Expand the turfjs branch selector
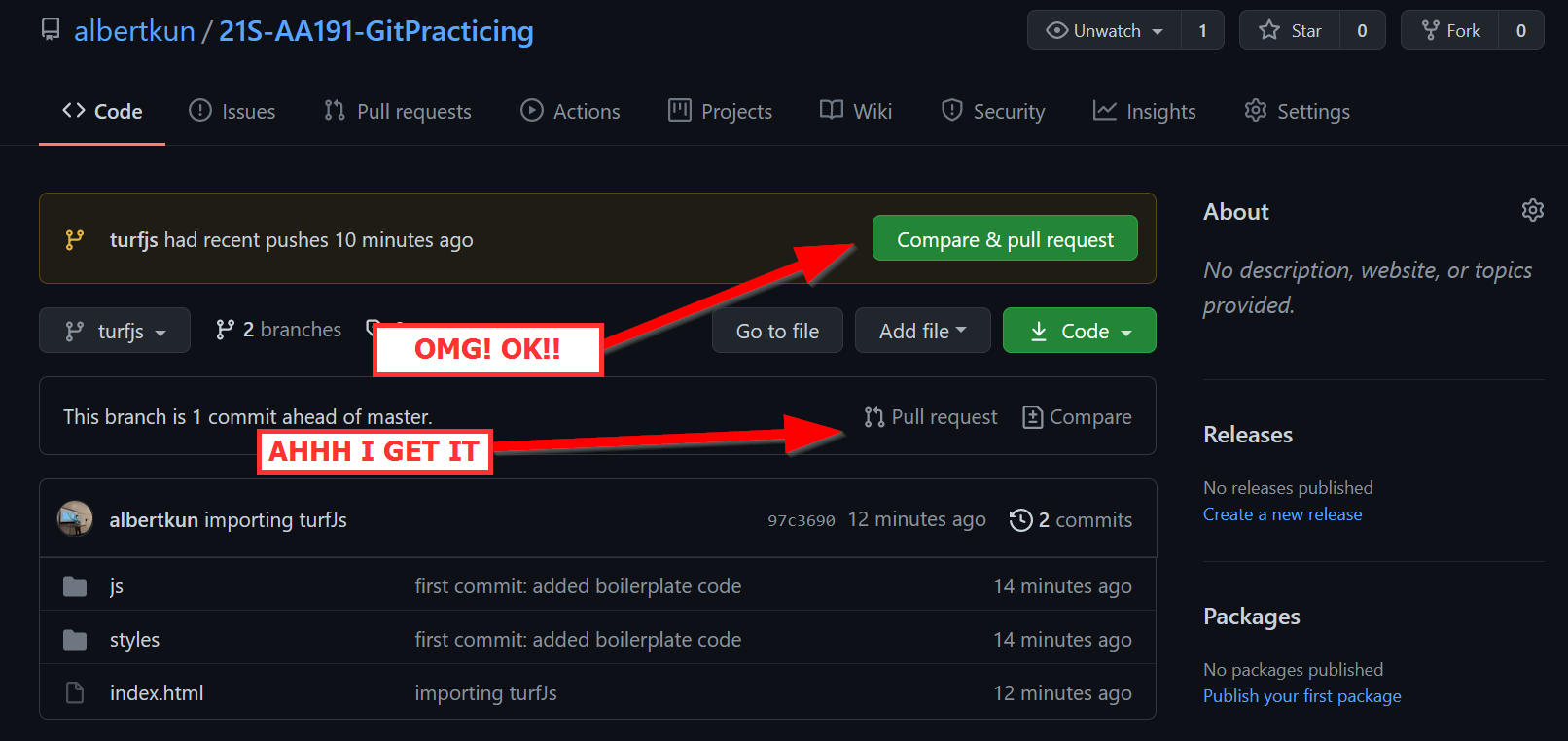 click(x=115, y=331)
